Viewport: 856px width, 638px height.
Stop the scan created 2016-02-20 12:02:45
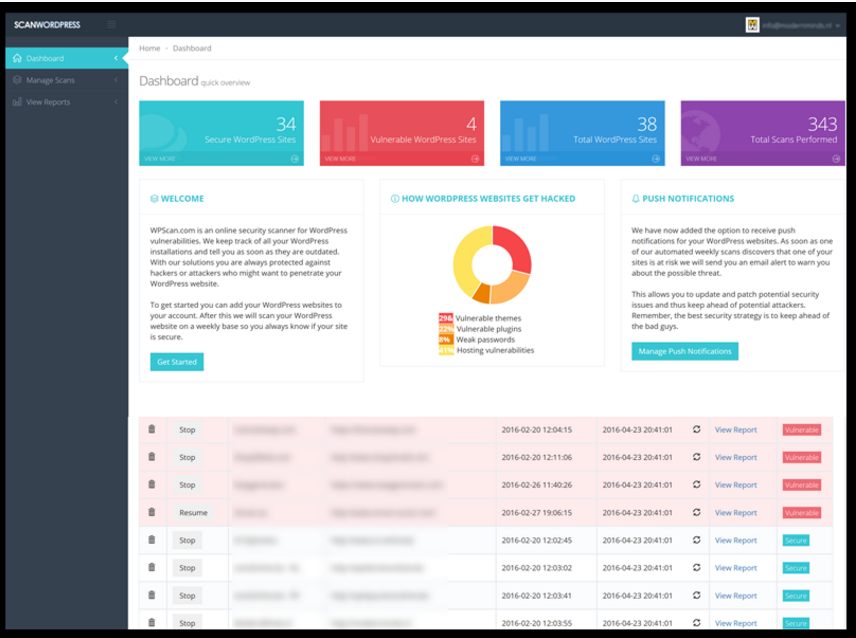187,540
